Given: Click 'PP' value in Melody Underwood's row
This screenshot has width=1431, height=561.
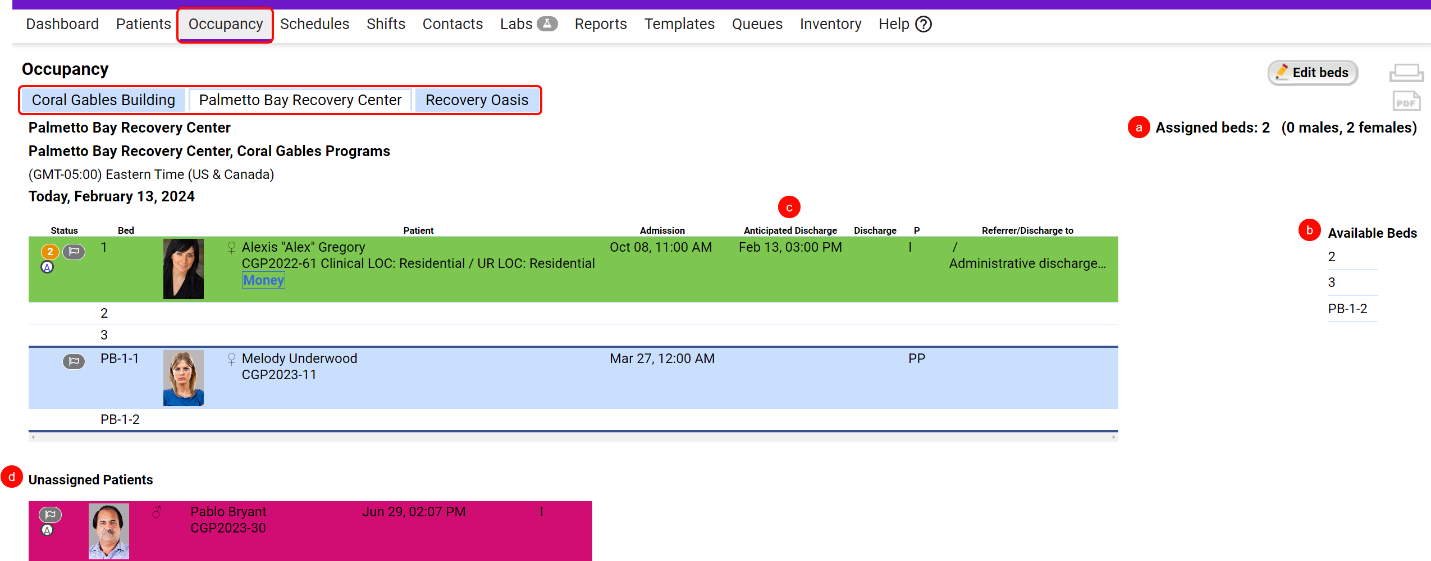Looking at the screenshot, I should tap(917, 359).
